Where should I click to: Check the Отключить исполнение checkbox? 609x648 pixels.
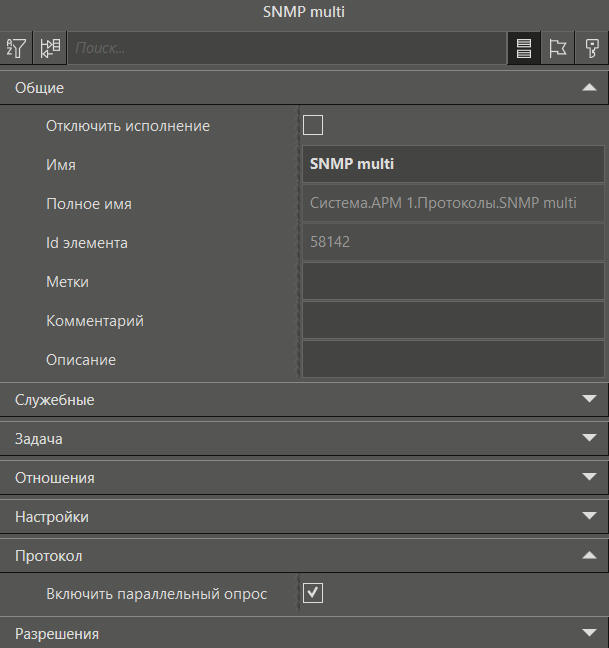313,125
